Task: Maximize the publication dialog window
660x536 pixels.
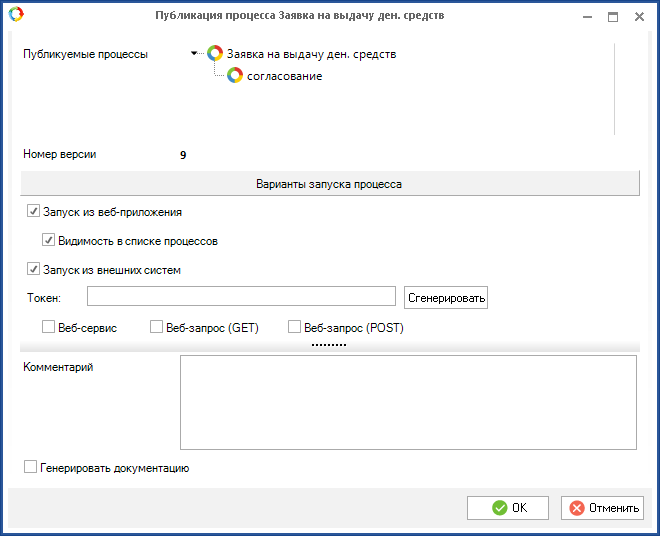Action: [x=613, y=17]
